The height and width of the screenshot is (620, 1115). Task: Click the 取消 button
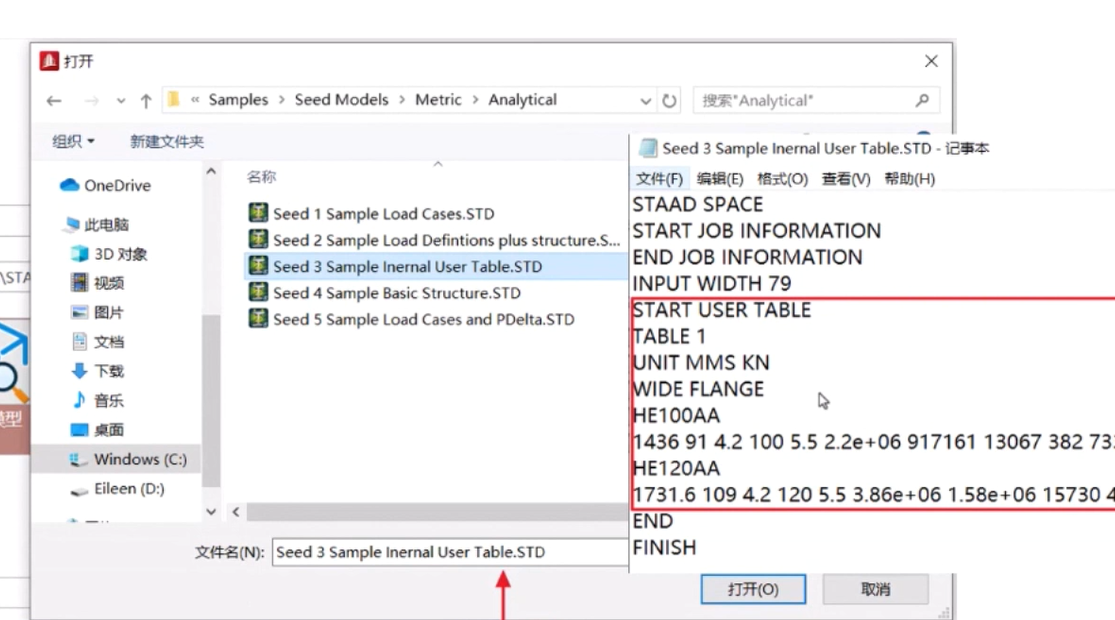[x=875, y=589]
